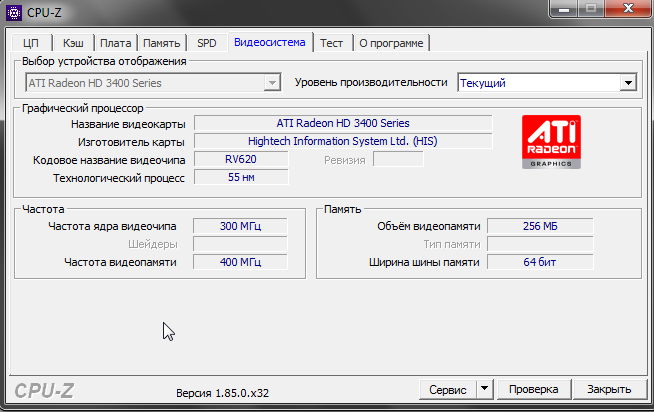Click the Ширина шины памяти label
654x412 pixels.
[x=424, y=262]
